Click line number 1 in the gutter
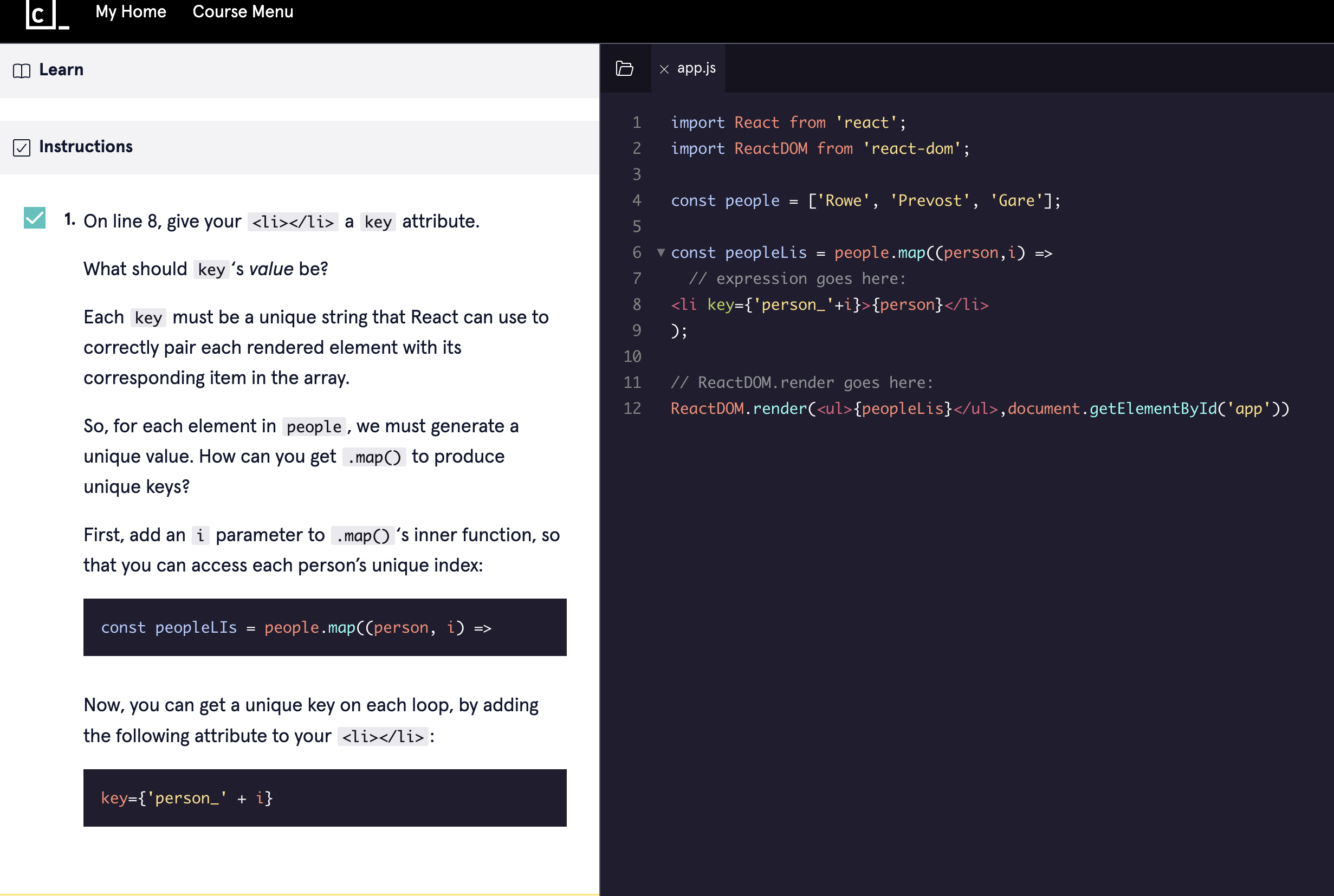 pyautogui.click(x=636, y=122)
